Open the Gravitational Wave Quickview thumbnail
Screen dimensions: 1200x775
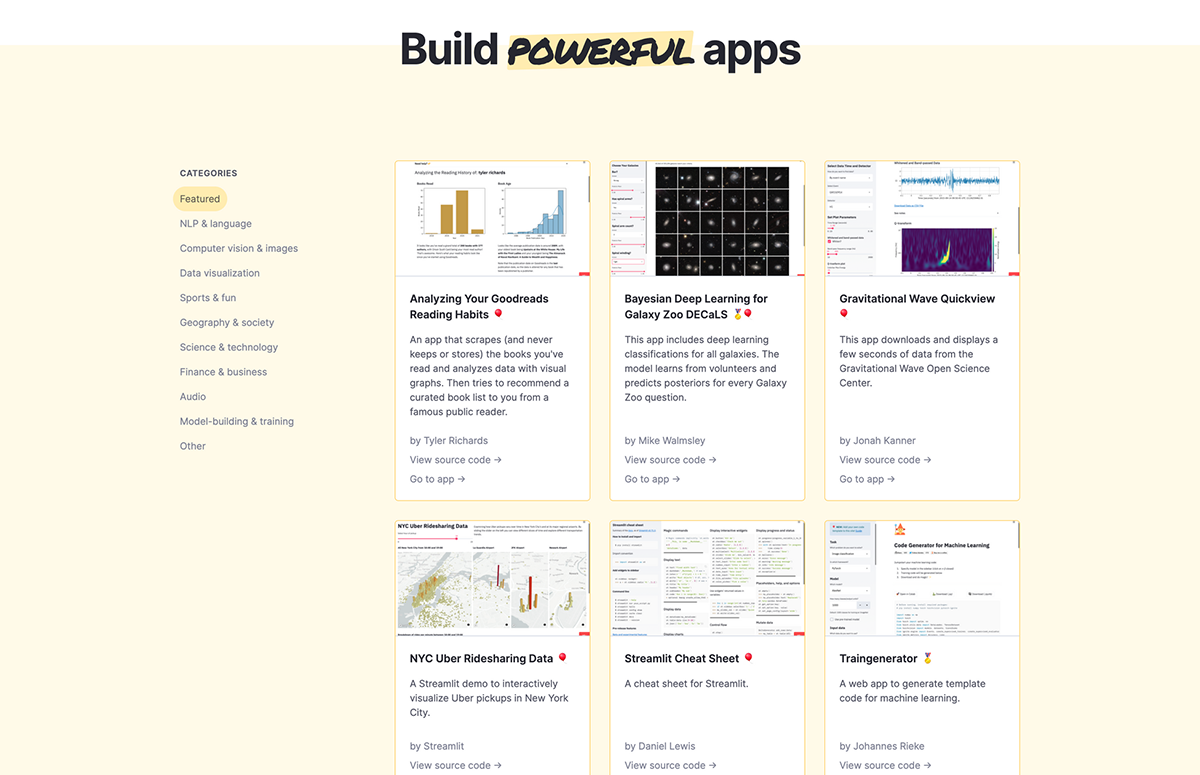[922, 219]
